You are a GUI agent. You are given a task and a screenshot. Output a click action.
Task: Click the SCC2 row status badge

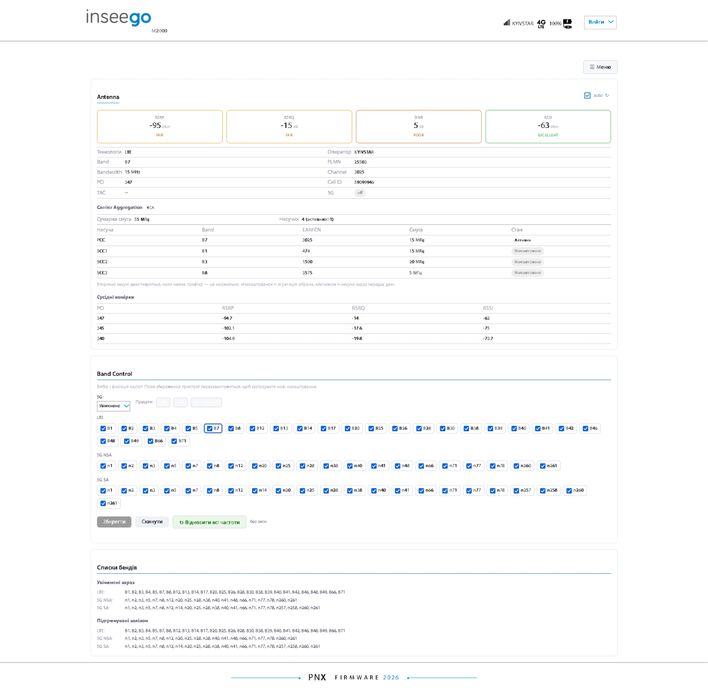click(x=527, y=262)
